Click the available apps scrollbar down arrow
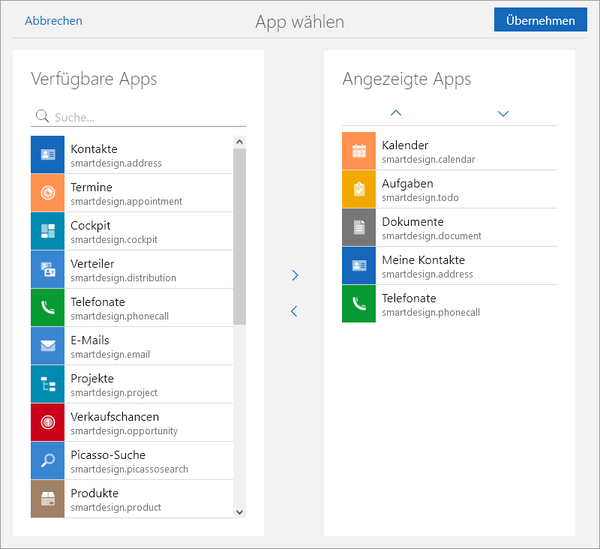The width and height of the screenshot is (600, 549). pos(239,511)
